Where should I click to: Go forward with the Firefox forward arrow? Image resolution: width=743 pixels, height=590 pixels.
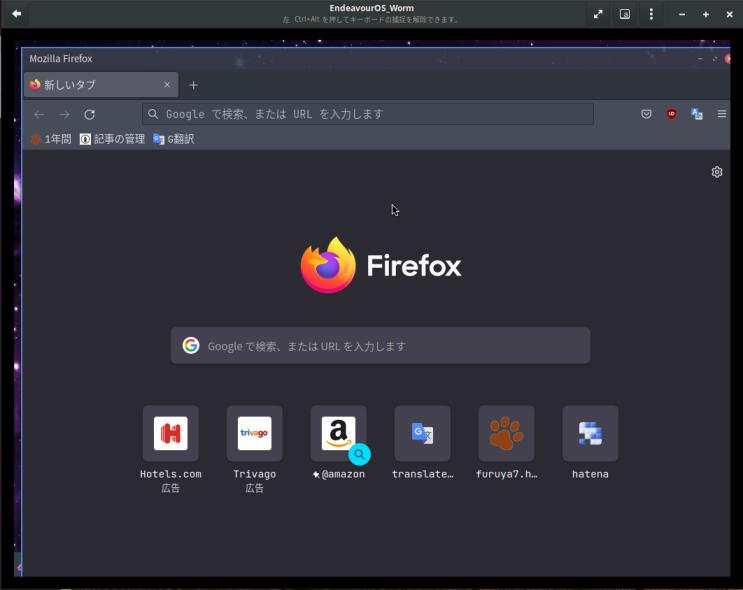[64, 114]
